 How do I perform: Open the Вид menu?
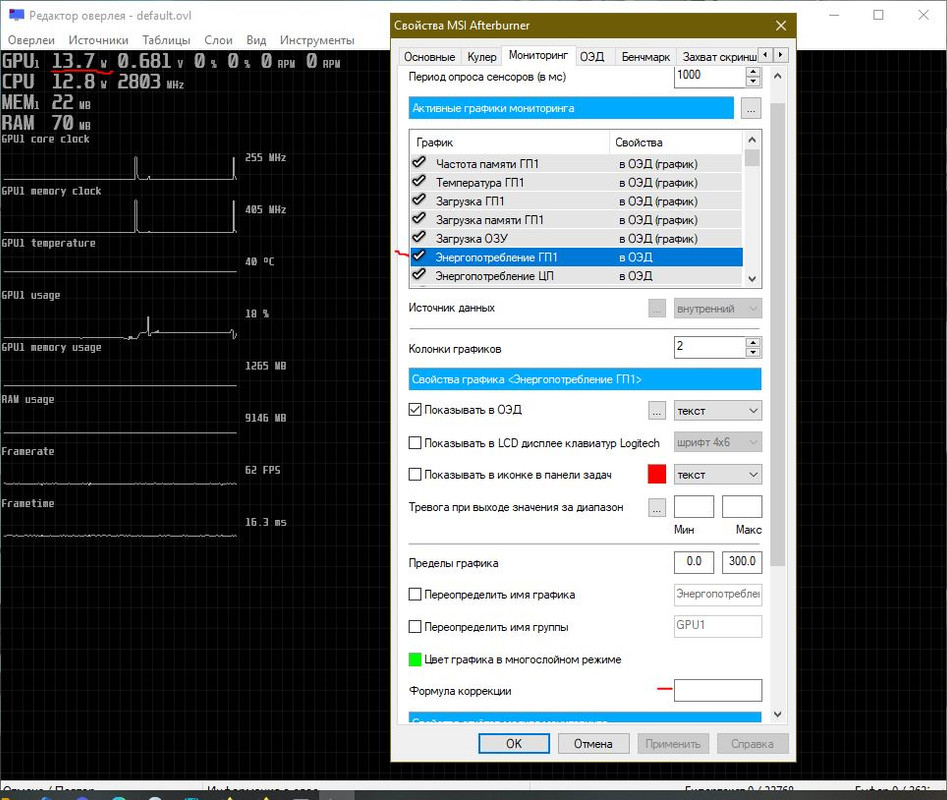(x=256, y=40)
